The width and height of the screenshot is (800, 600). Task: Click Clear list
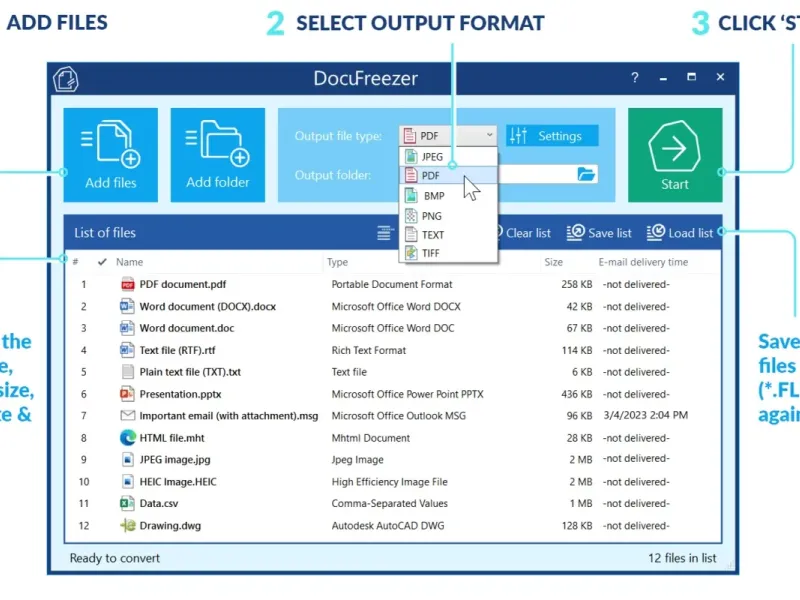528,233
